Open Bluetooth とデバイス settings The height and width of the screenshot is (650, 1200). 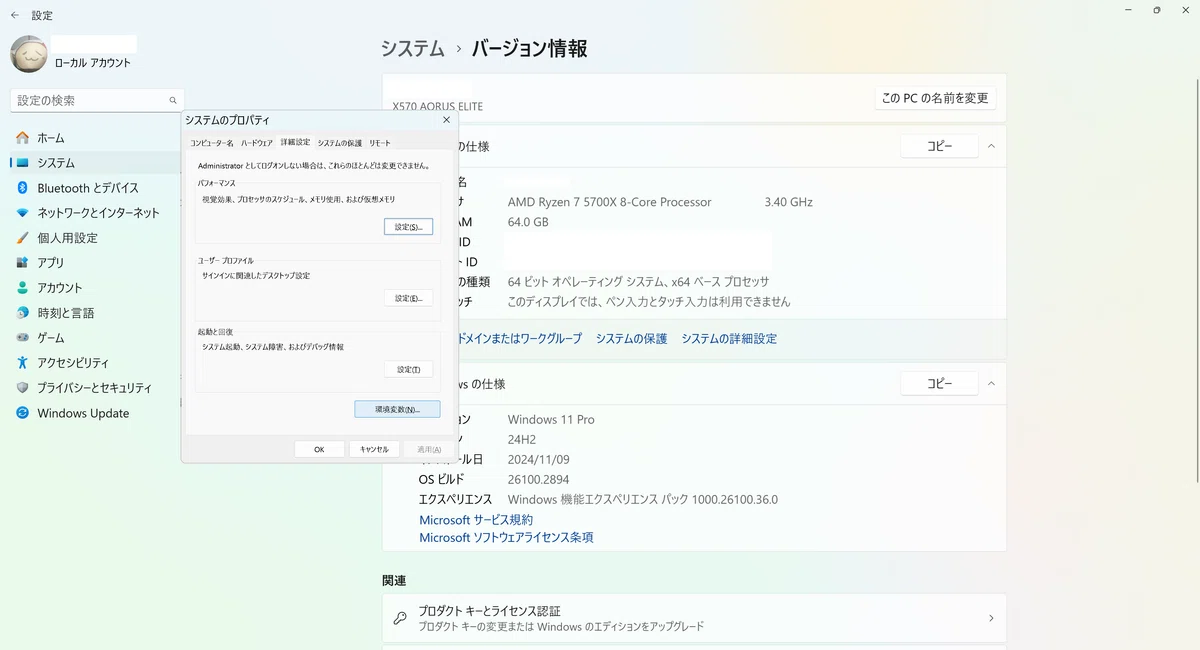(x=95, y=188)
